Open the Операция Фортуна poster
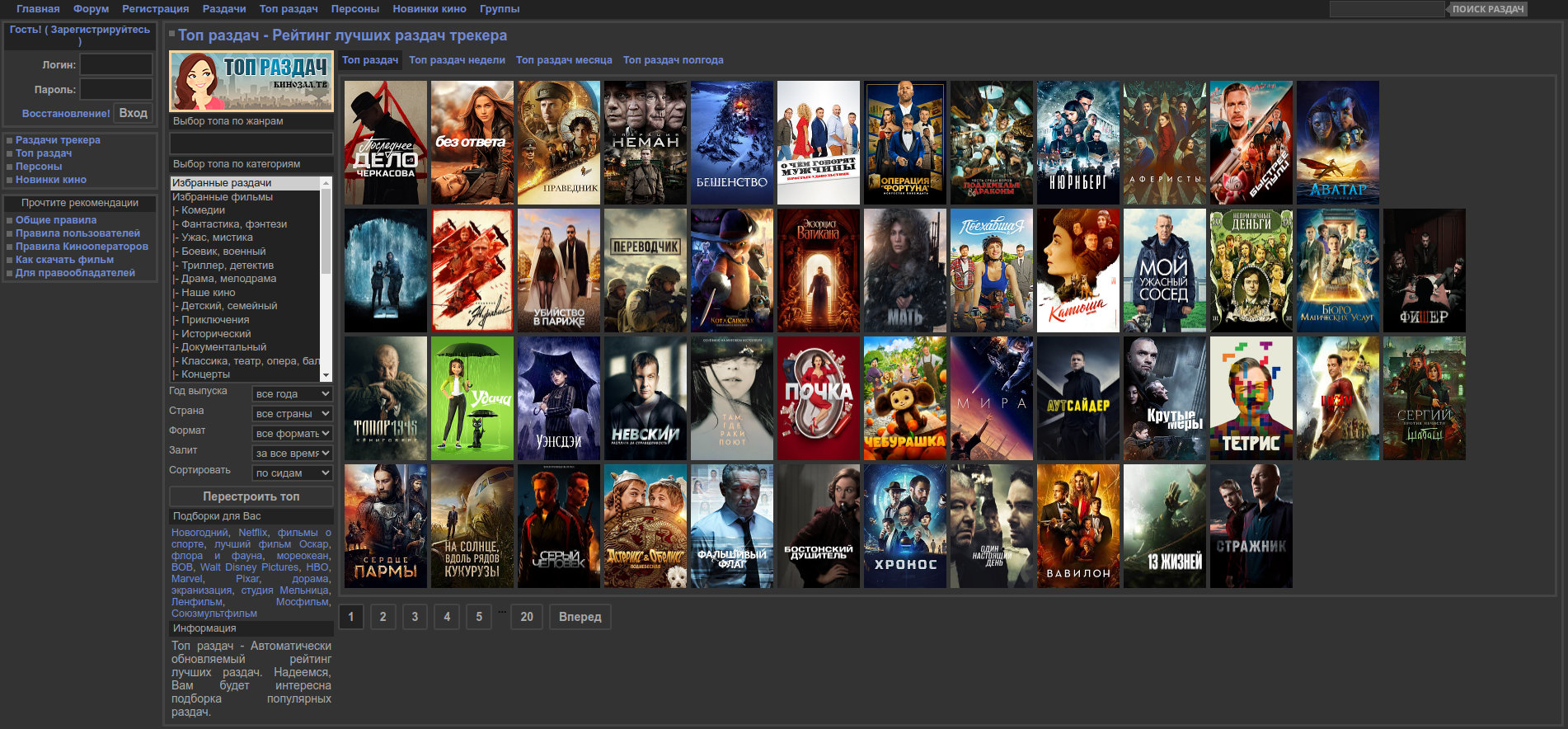 tap(905, 143)
